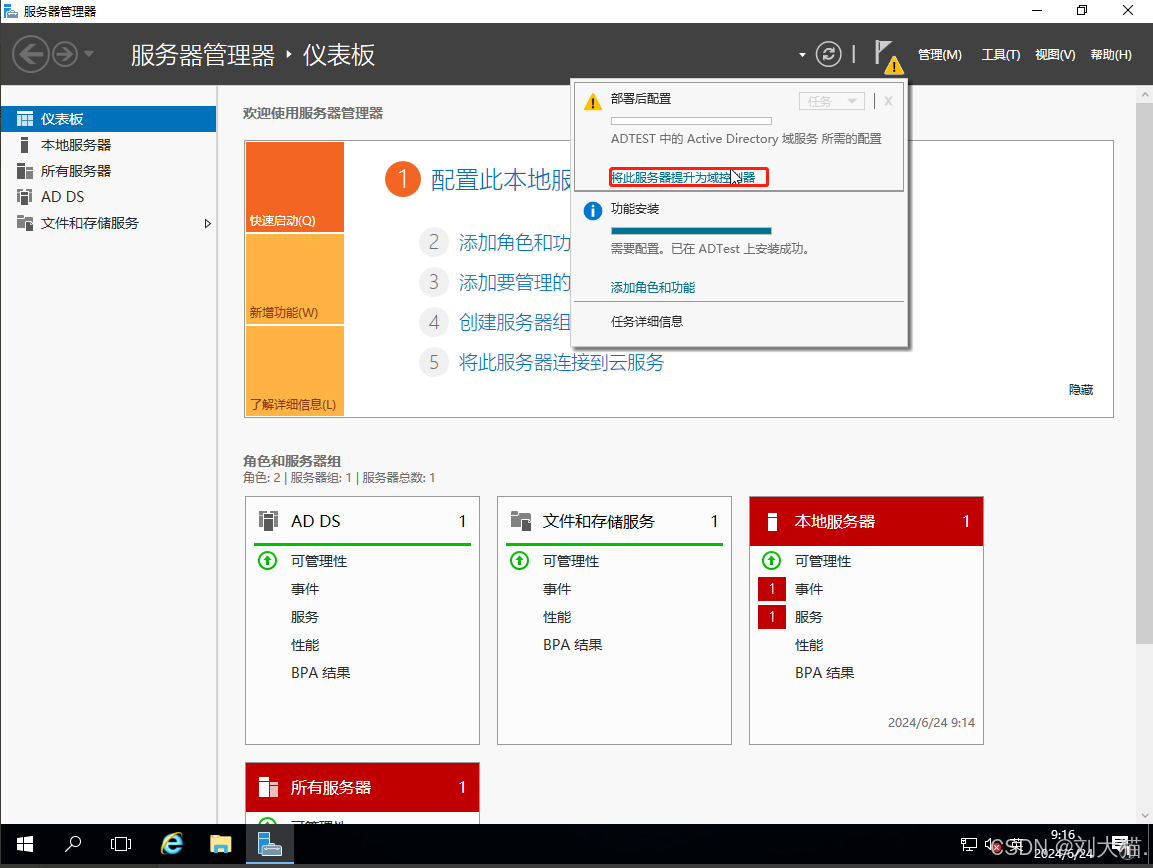Click step 1 配置此本地服务器
This screenshot has height=868, width=1153.
click(x=501, y=179)
